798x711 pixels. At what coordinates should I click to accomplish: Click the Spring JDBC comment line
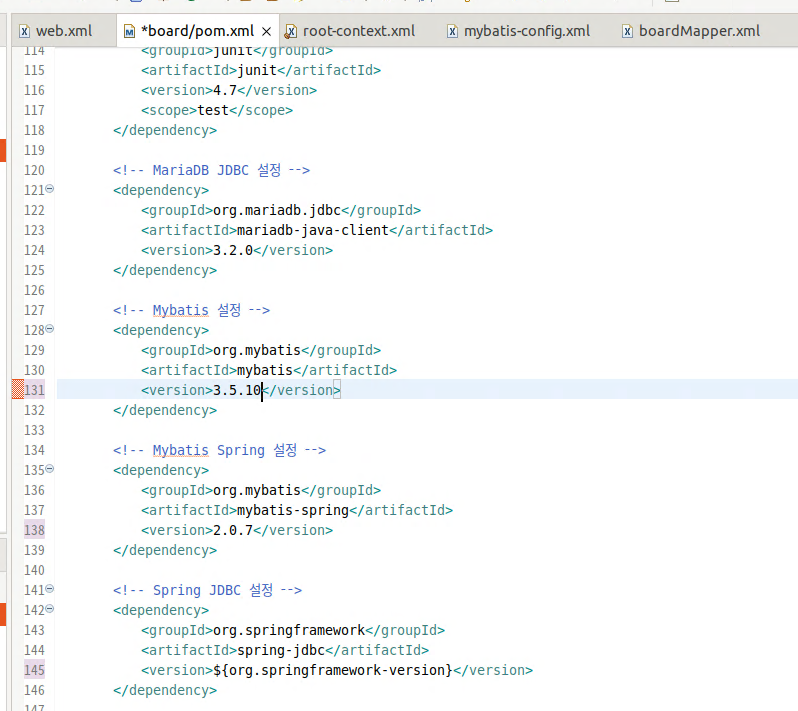point(207,590)
